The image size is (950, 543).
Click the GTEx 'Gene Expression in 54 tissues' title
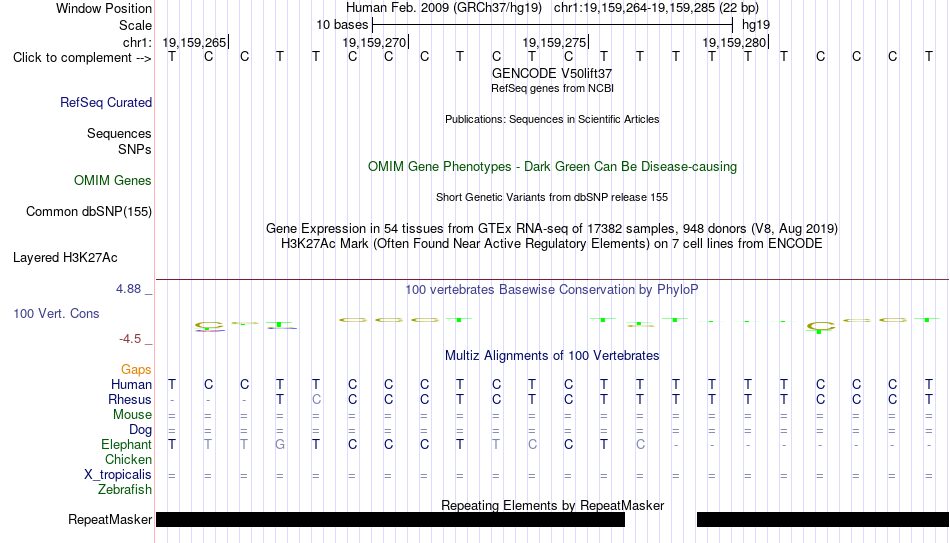pos(552,228)
